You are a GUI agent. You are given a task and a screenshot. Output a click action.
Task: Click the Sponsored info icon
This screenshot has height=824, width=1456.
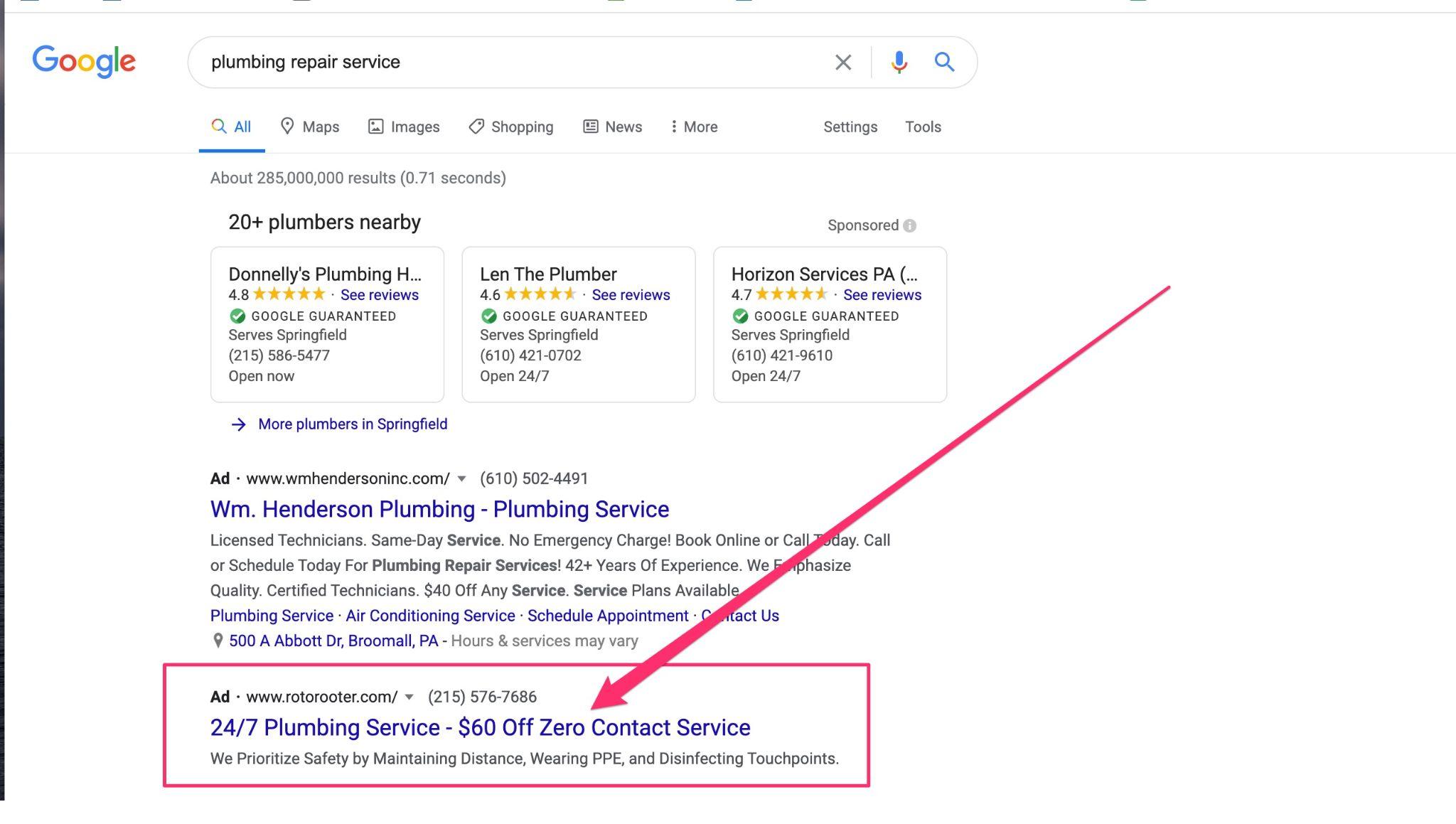coord(909,225)
